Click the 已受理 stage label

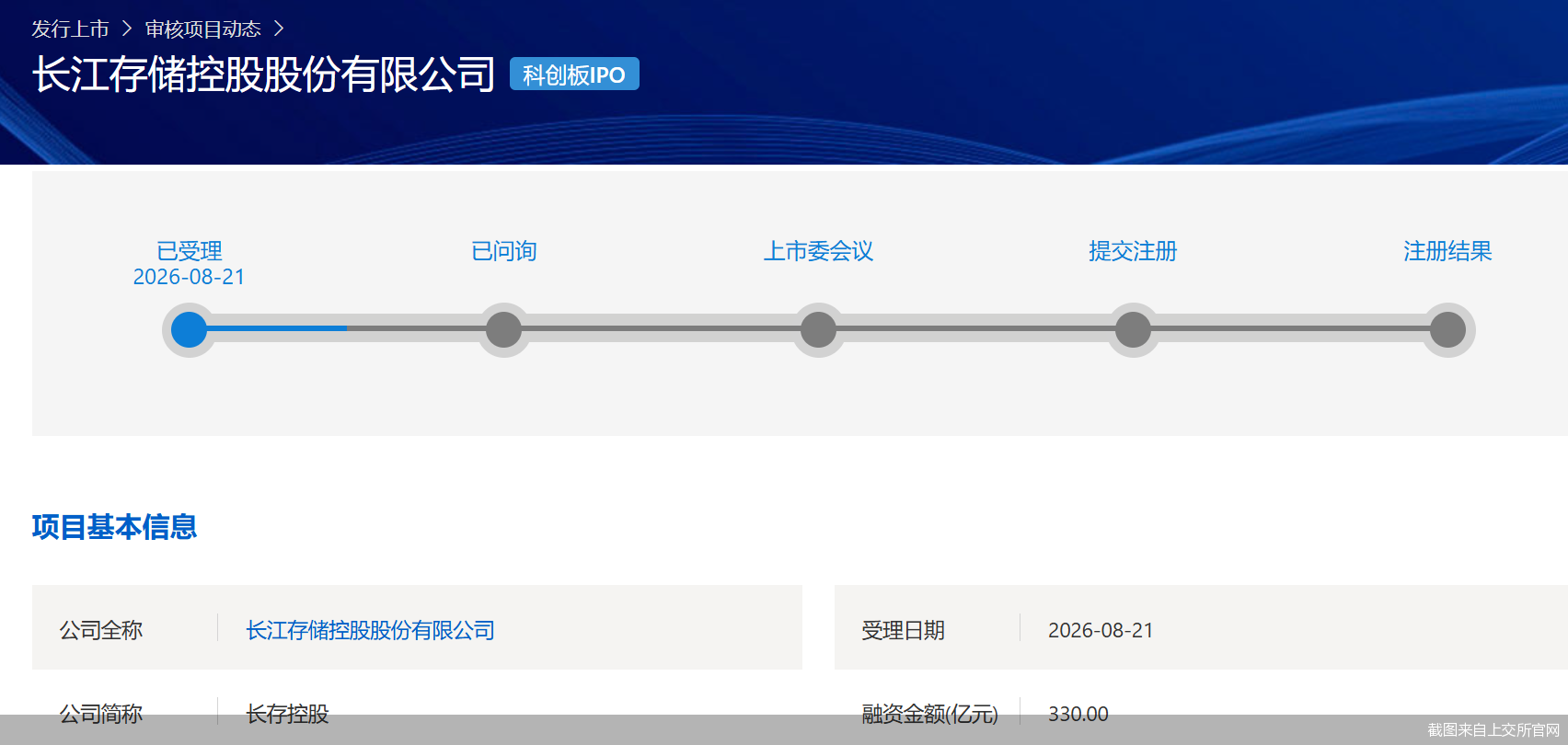coord(190,251)
